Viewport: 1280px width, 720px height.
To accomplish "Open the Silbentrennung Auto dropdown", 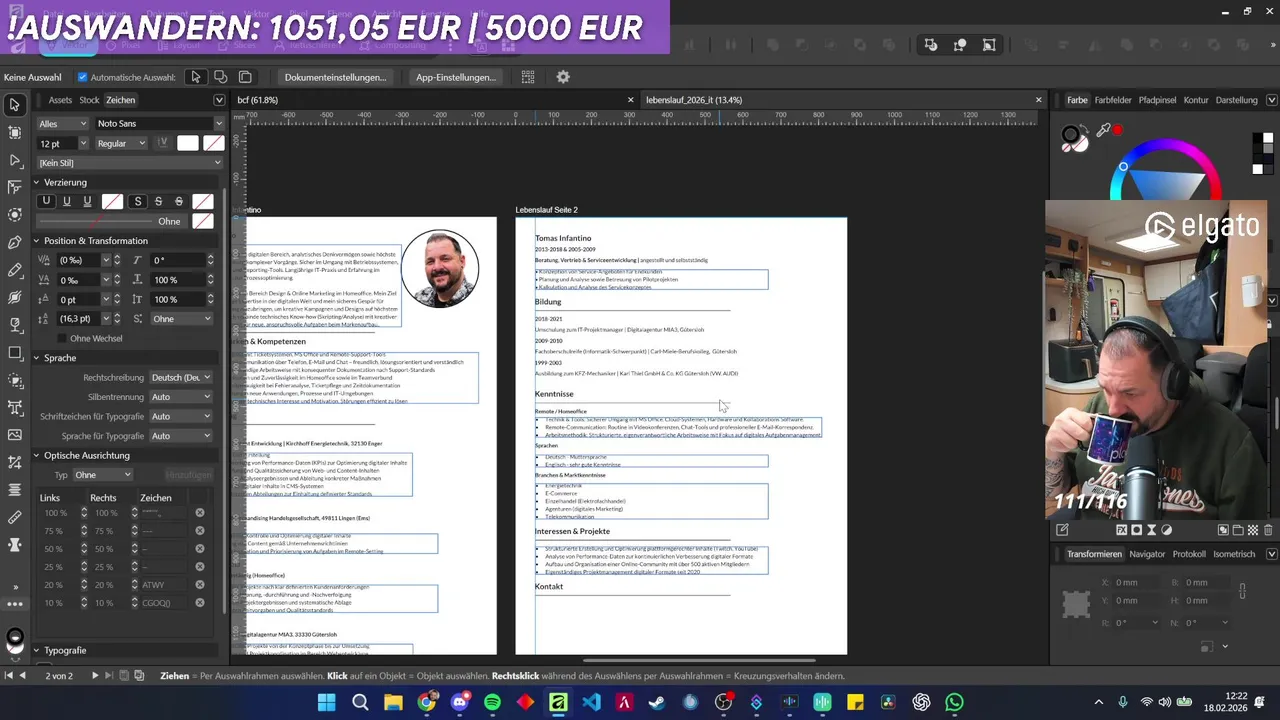I will (181, 397).
